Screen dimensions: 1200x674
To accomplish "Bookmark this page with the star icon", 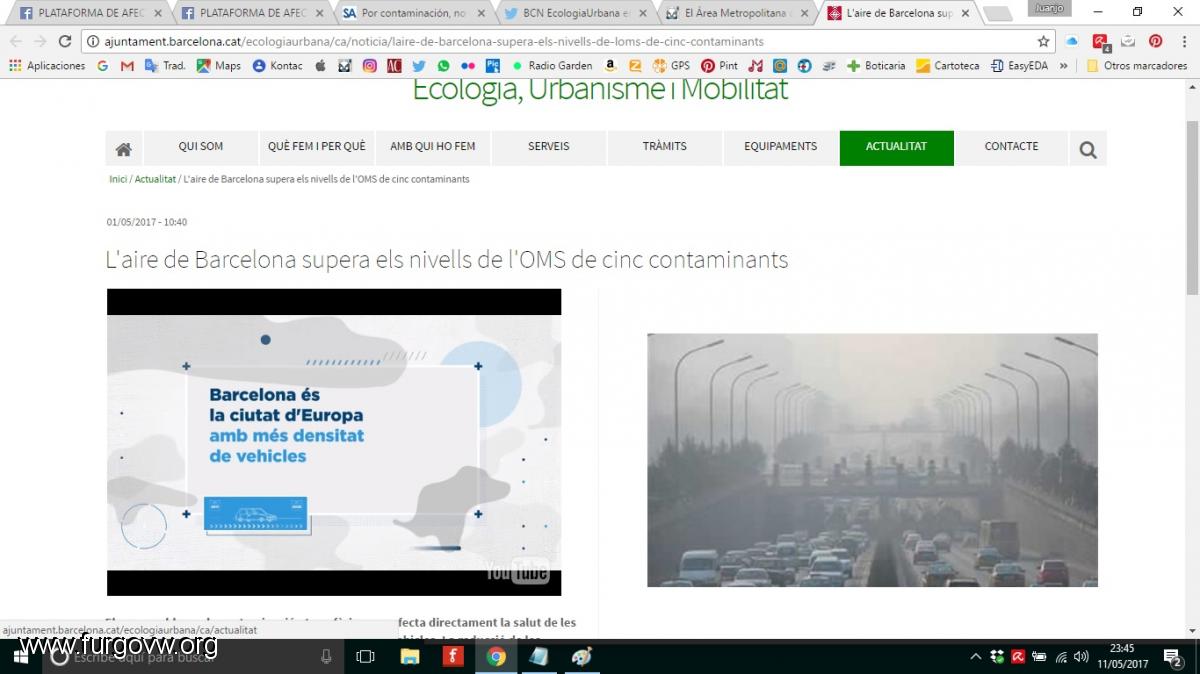I will (x=1043, y=41).
